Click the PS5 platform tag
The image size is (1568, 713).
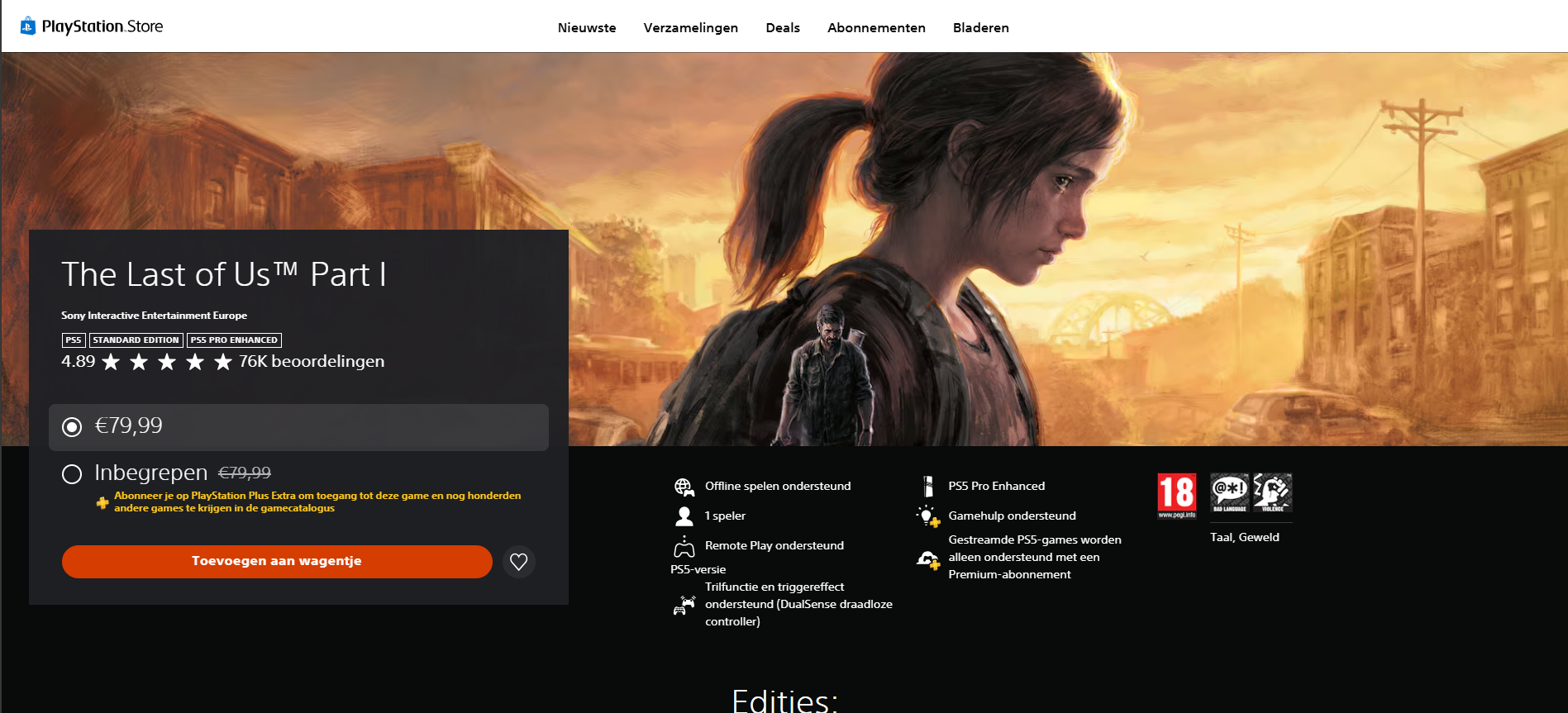point(74,340)
